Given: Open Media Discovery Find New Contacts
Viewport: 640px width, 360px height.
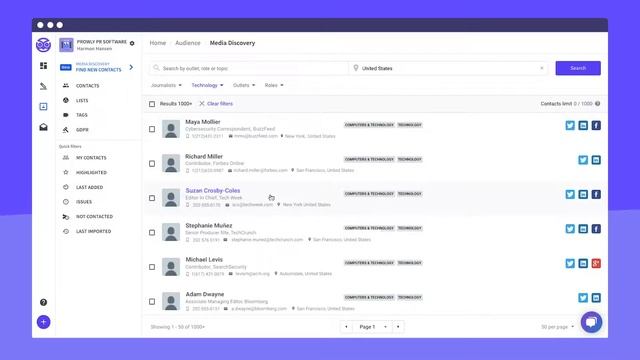Looking at the screenshot, I should point(98,67).
